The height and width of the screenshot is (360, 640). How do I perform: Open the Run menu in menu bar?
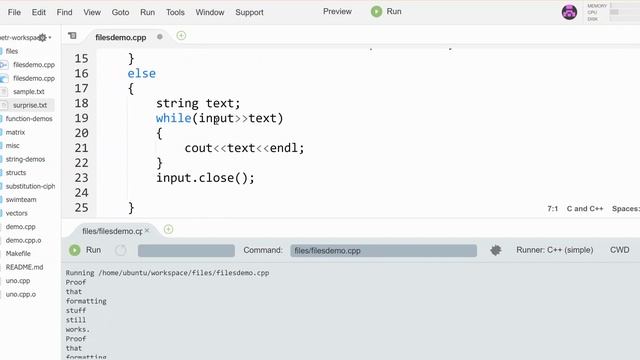pyautogui.click(x=147, y=12)
